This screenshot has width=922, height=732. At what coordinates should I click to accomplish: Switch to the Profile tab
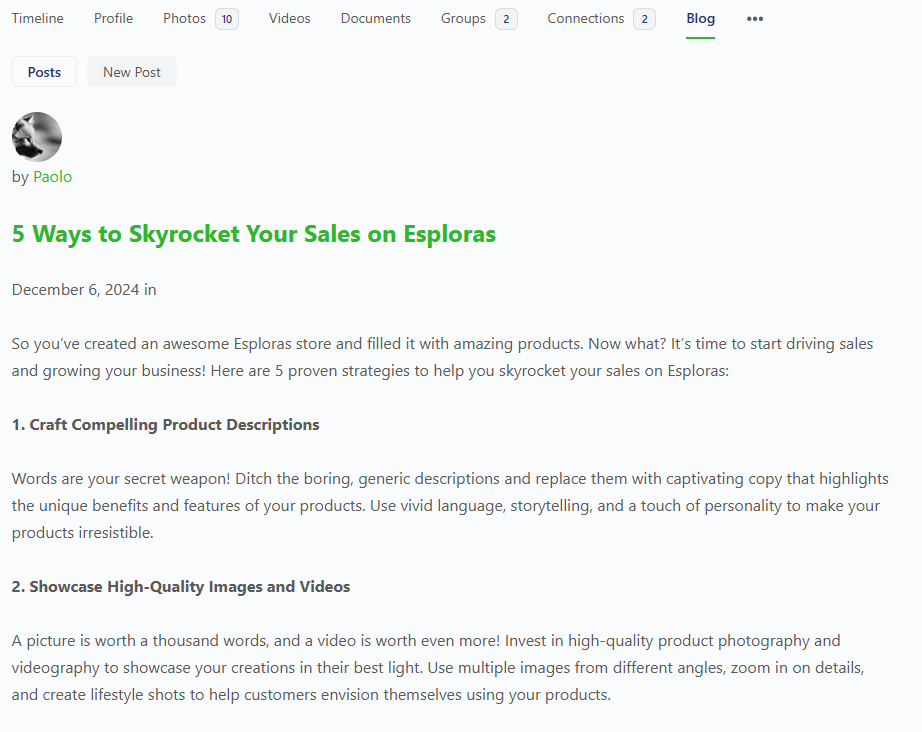click(x=113, y=19)
